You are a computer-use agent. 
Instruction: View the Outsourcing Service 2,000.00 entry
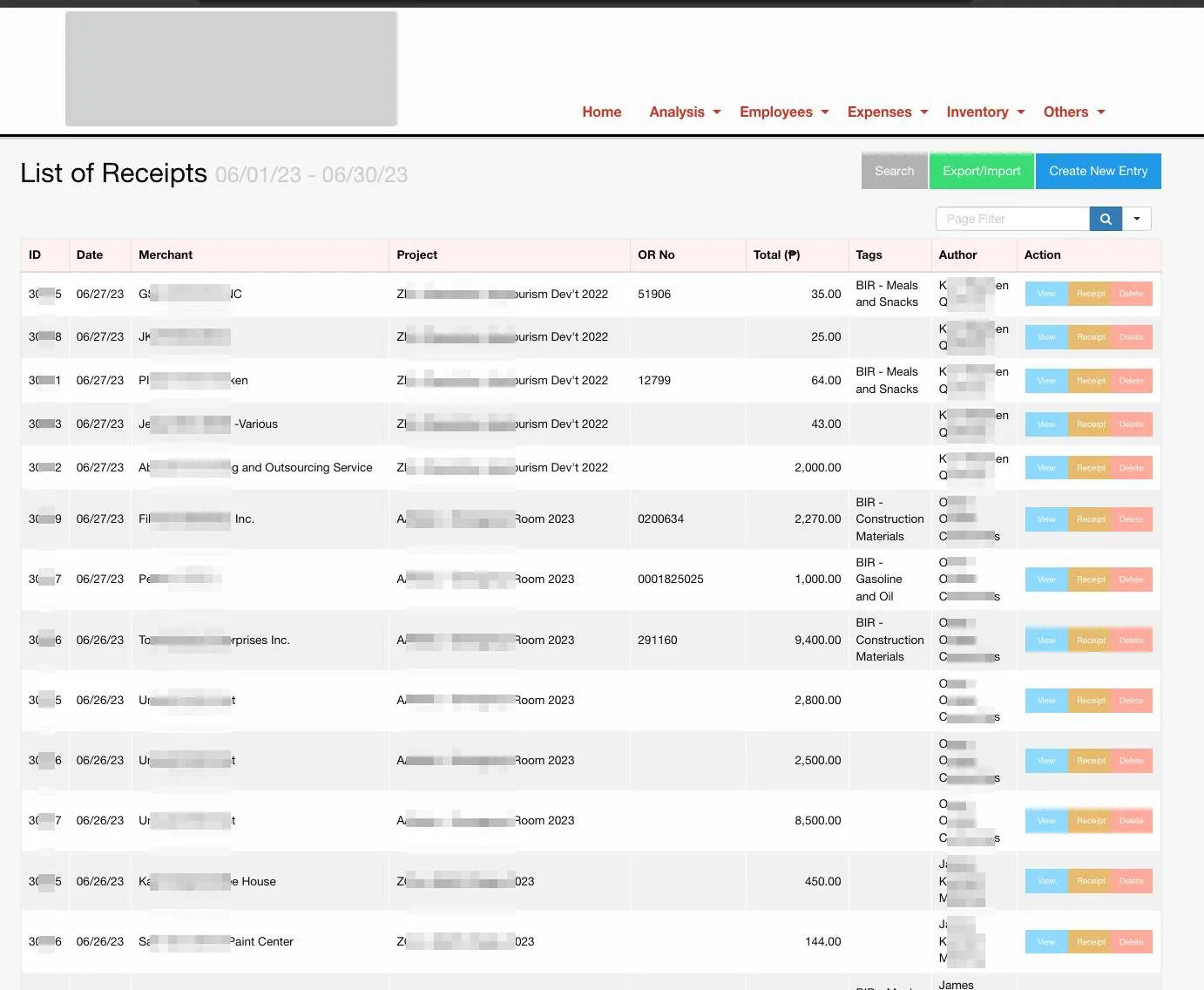(x=1046, y=468)
